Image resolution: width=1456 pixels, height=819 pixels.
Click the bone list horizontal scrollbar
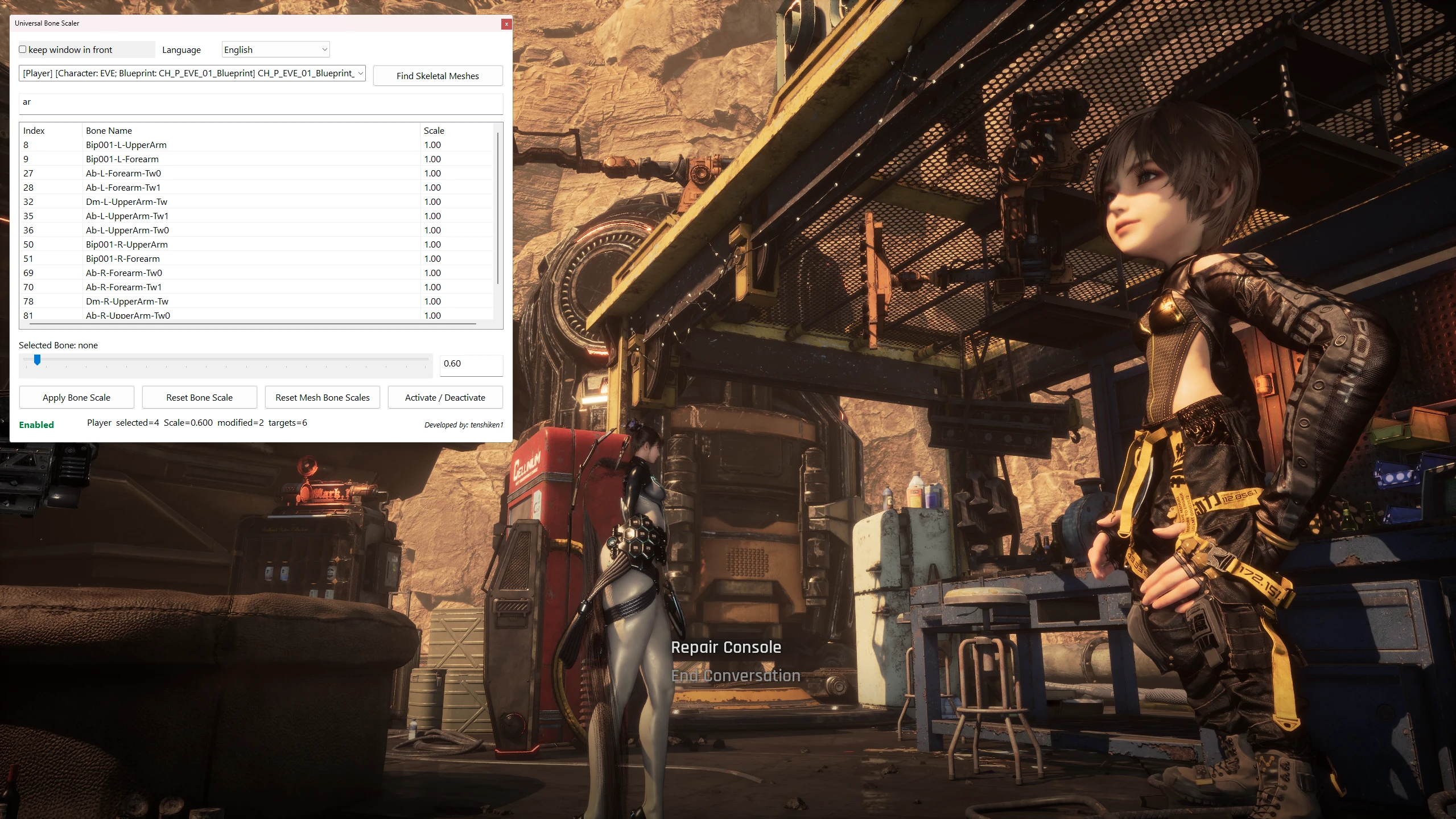[253, 324]
